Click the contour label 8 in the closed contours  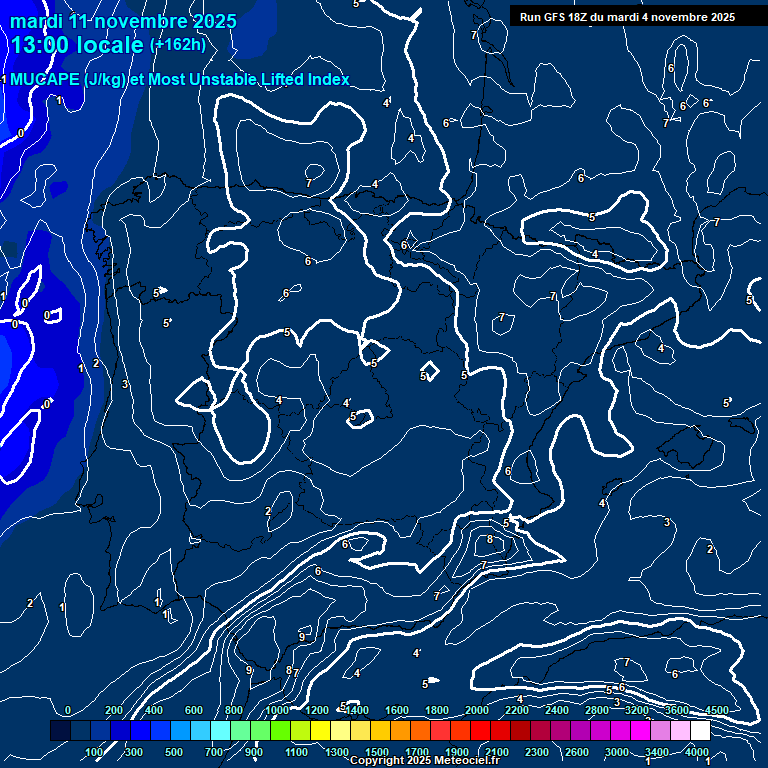[x=489, y=540]
